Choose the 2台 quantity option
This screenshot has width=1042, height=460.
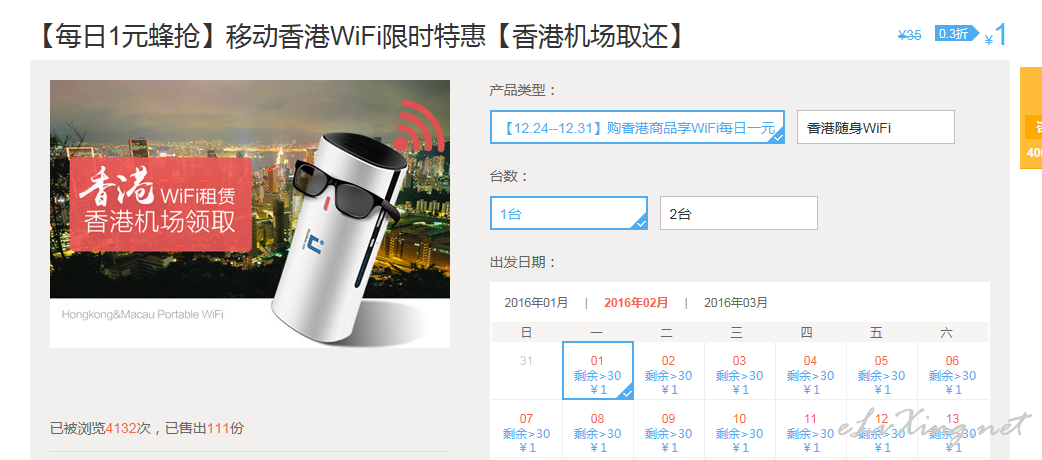pyautogui.click(x=738, y=213)
